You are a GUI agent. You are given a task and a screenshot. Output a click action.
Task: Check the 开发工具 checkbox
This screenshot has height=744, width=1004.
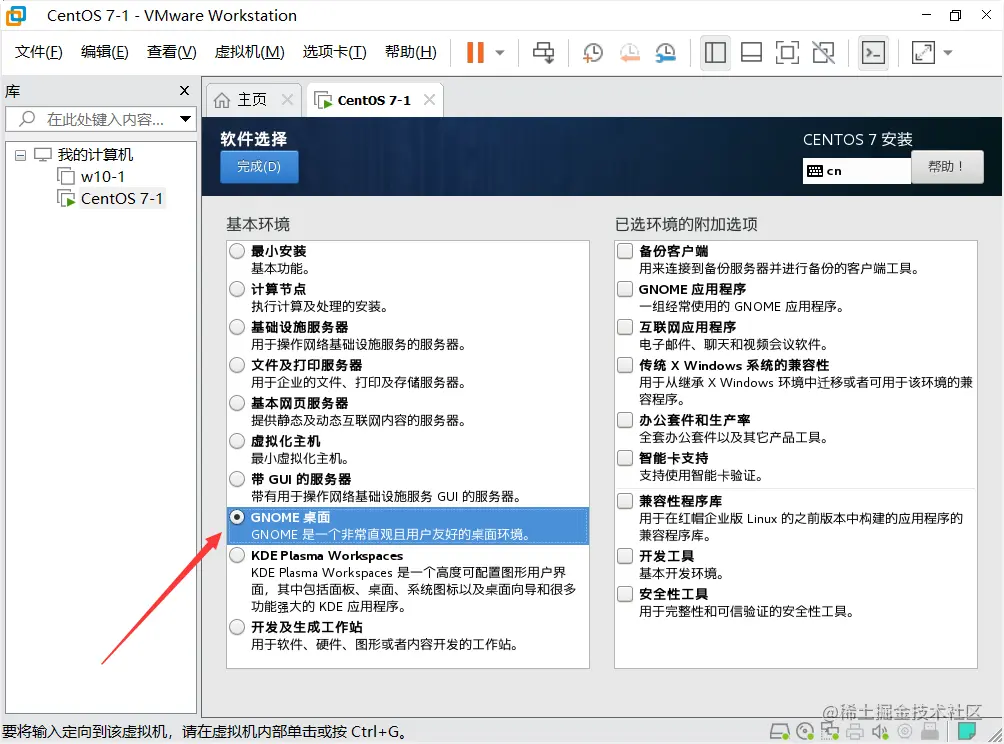coord(625,556)
